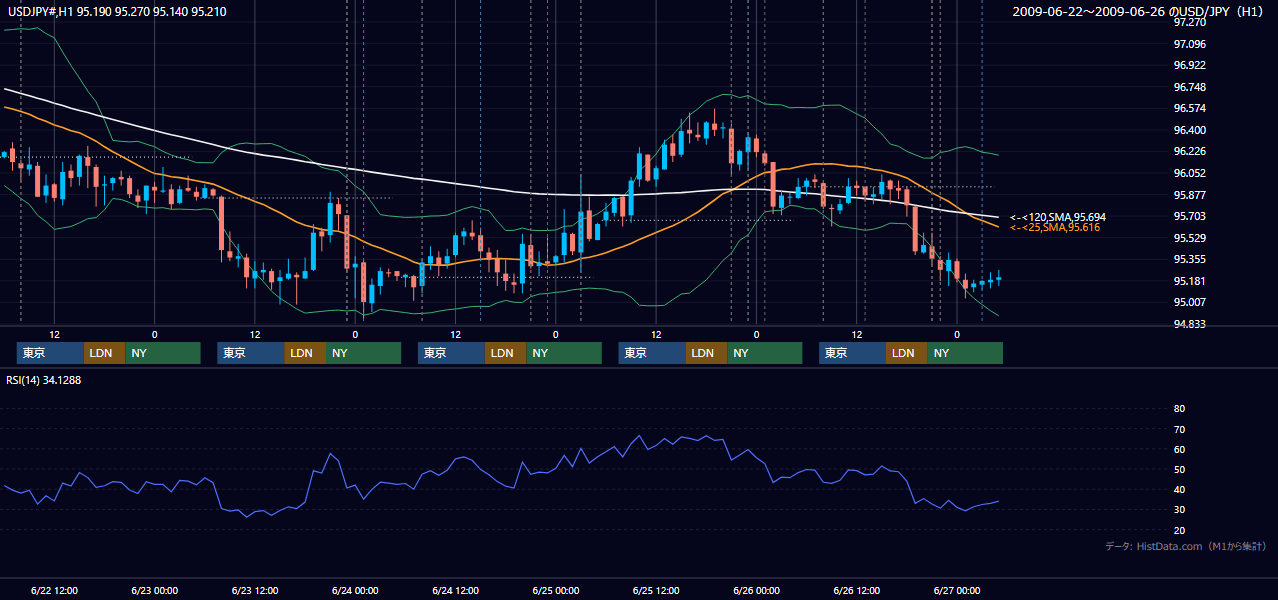Select the 6/23 00:00 time axis label
The width and height of the screenshot is (1278, 600).
pyautogui.click(x=155, y=590)
